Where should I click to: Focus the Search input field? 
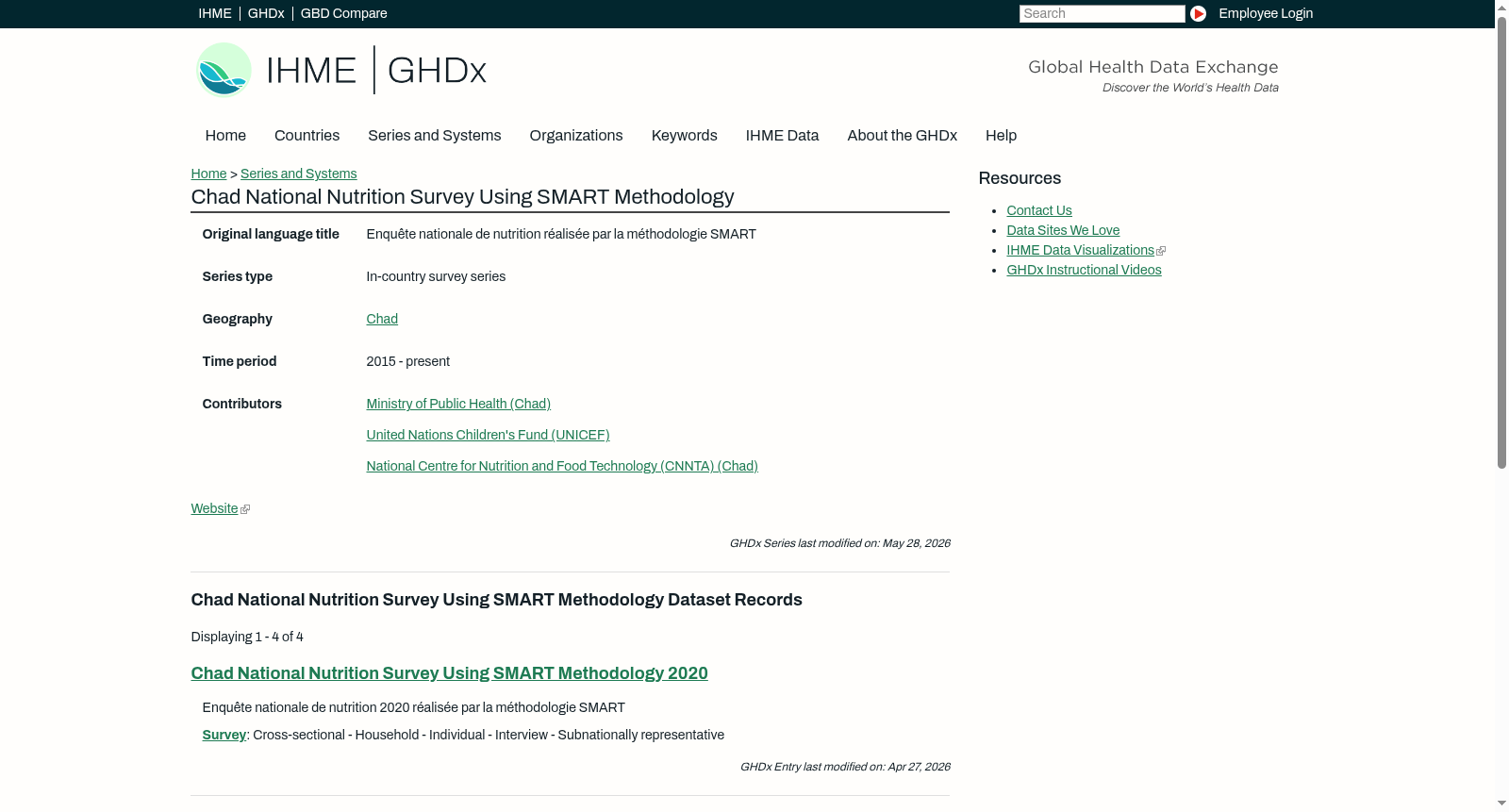[1102, 13]
